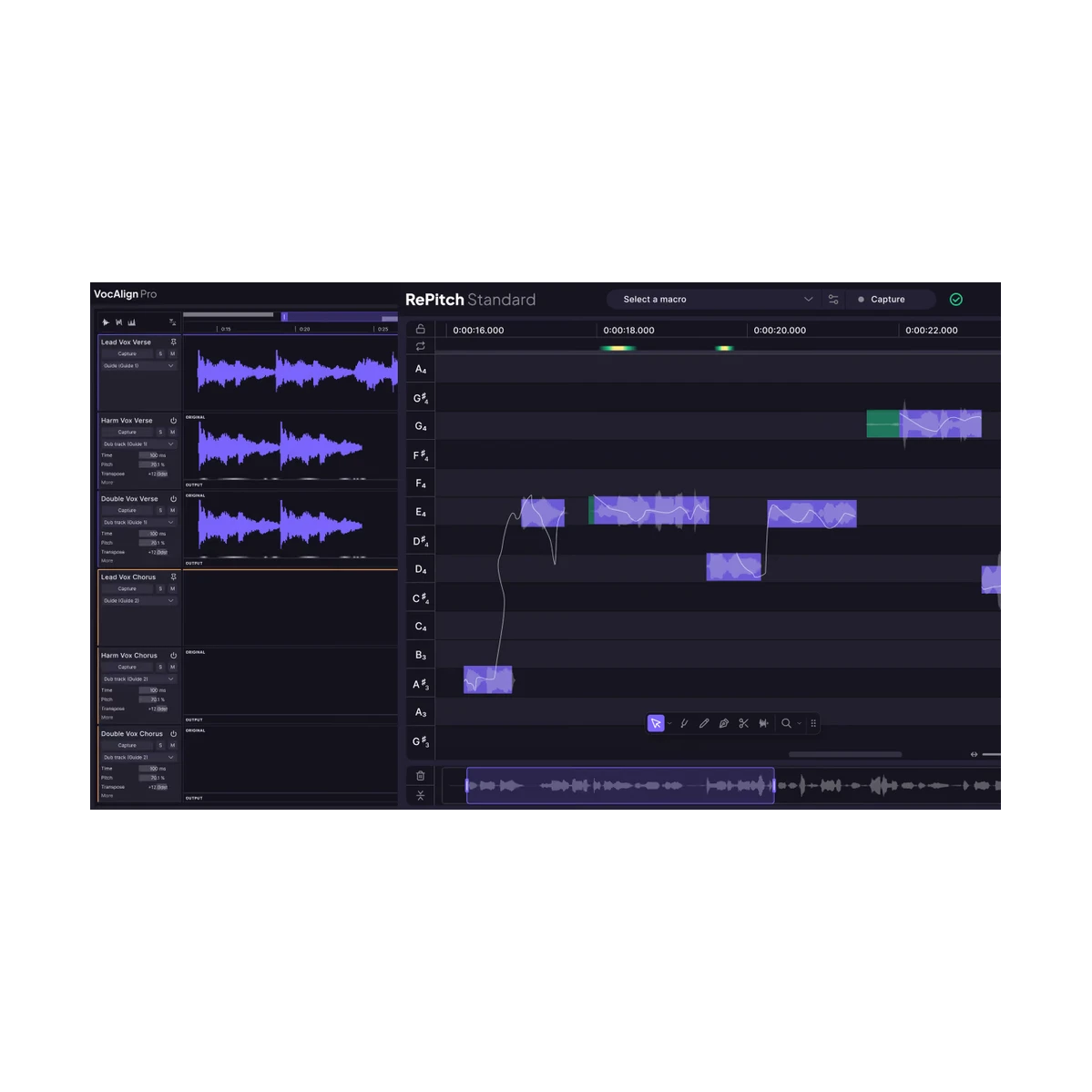Toggle power on Double Vox Verse
1092x1092 pixels.
point(173,499)
